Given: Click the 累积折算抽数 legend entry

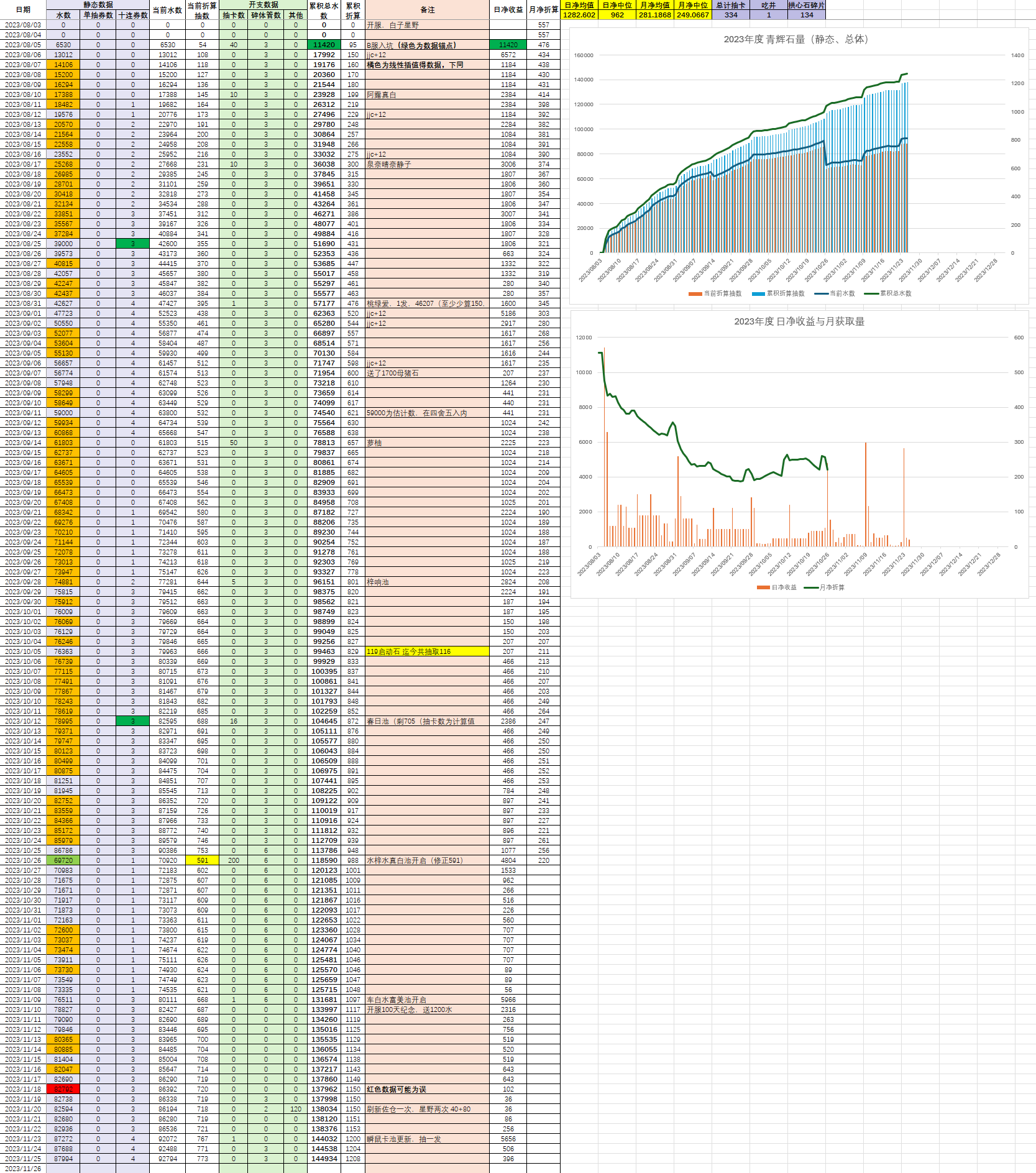Looking at the screenshot, I should point(779,293).
